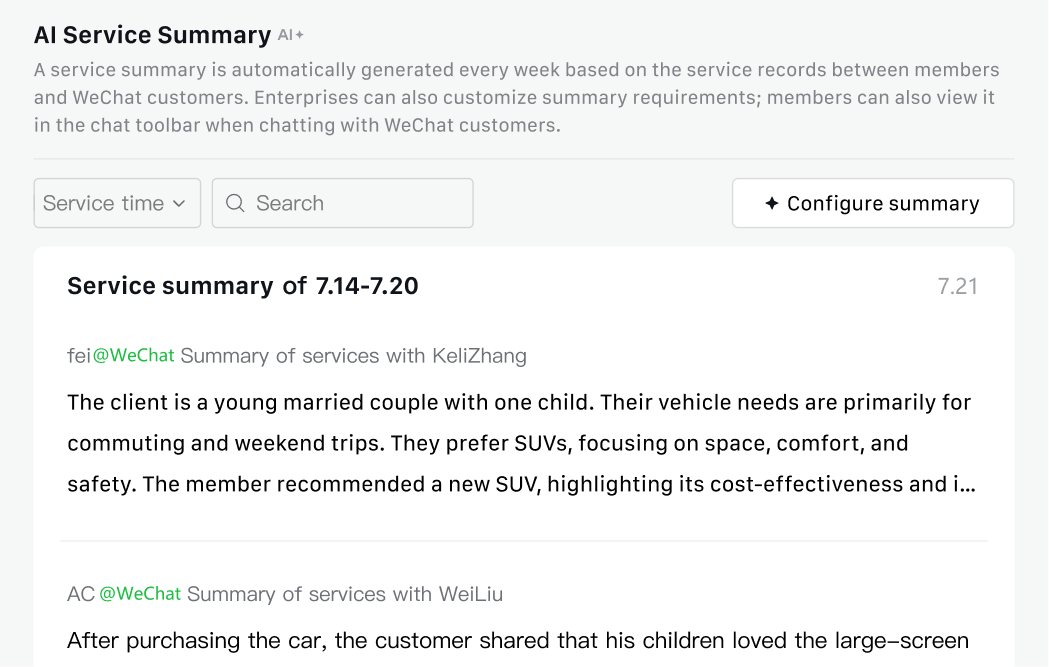
Task: Open the young married couple summary text
Action: (x=519, y=443)
